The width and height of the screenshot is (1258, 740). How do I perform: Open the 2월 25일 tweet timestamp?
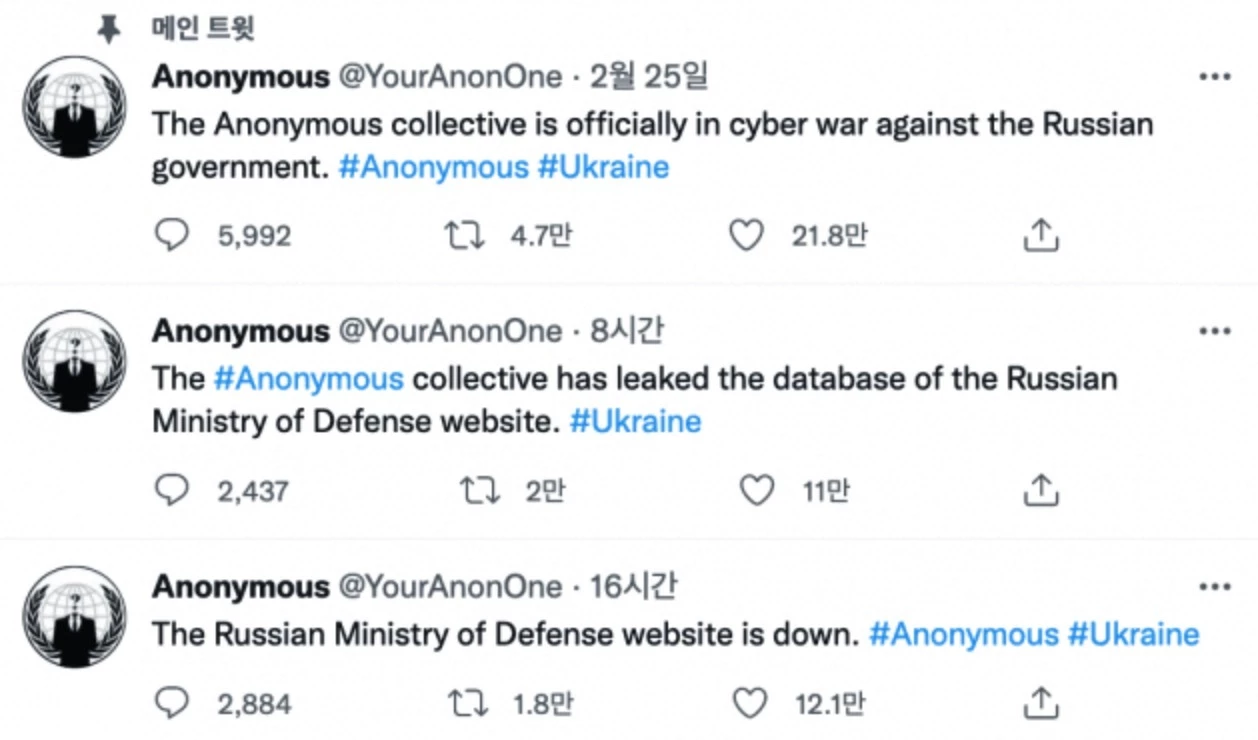point(649,77)
